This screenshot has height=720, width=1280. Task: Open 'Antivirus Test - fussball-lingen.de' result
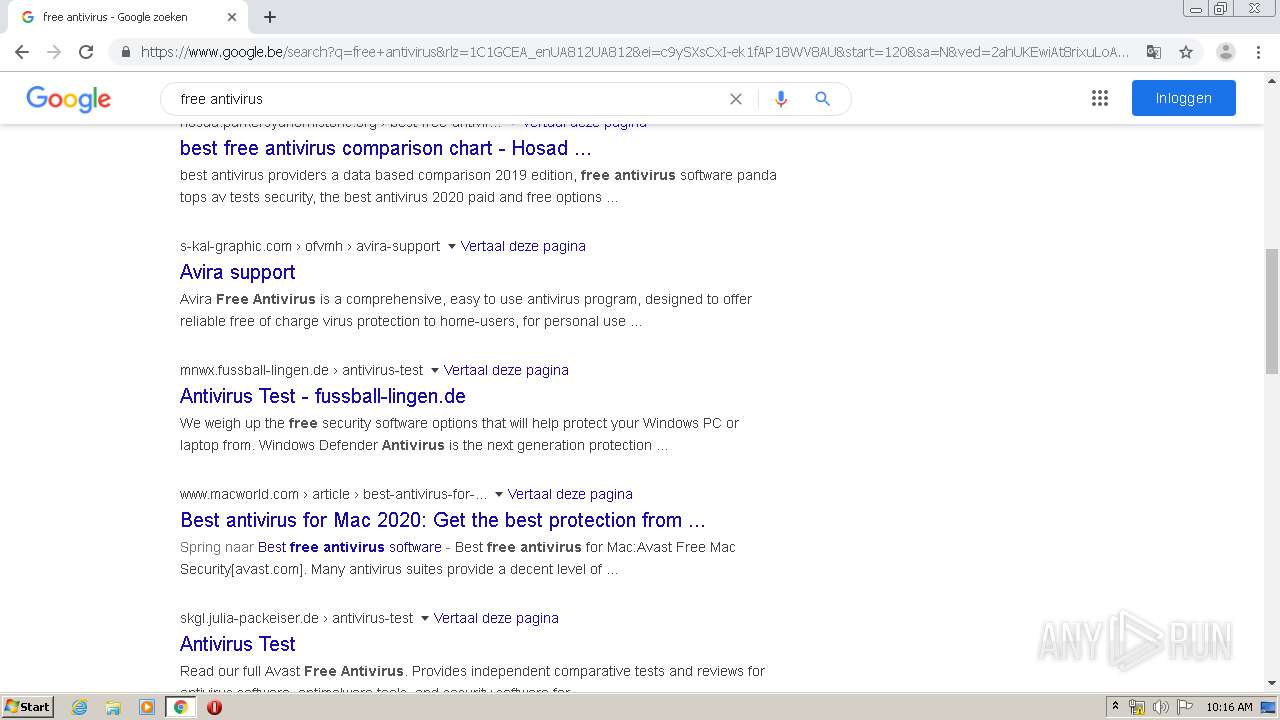[323, 396]
